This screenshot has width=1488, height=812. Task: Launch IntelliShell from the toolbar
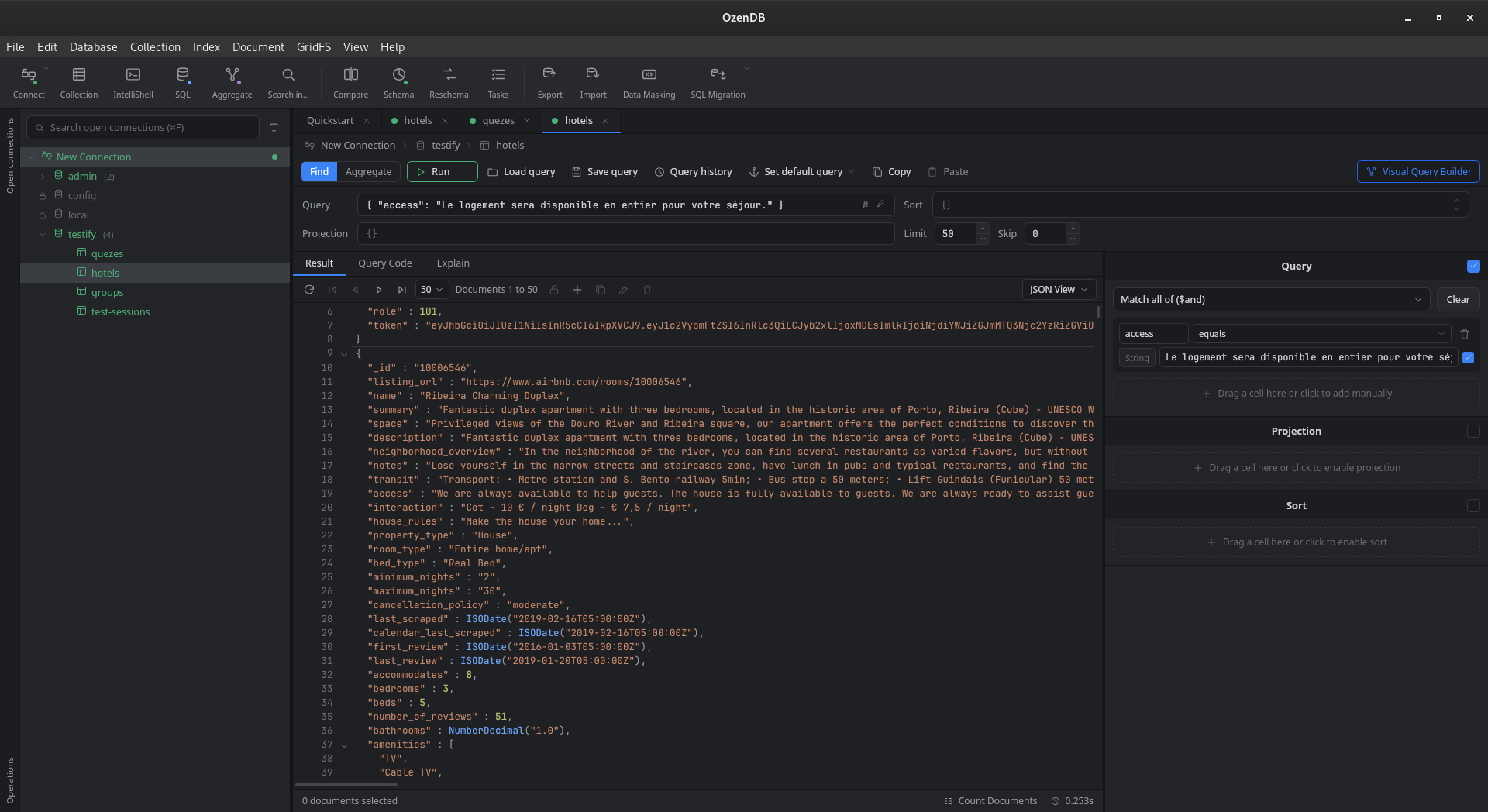point(133,82)
